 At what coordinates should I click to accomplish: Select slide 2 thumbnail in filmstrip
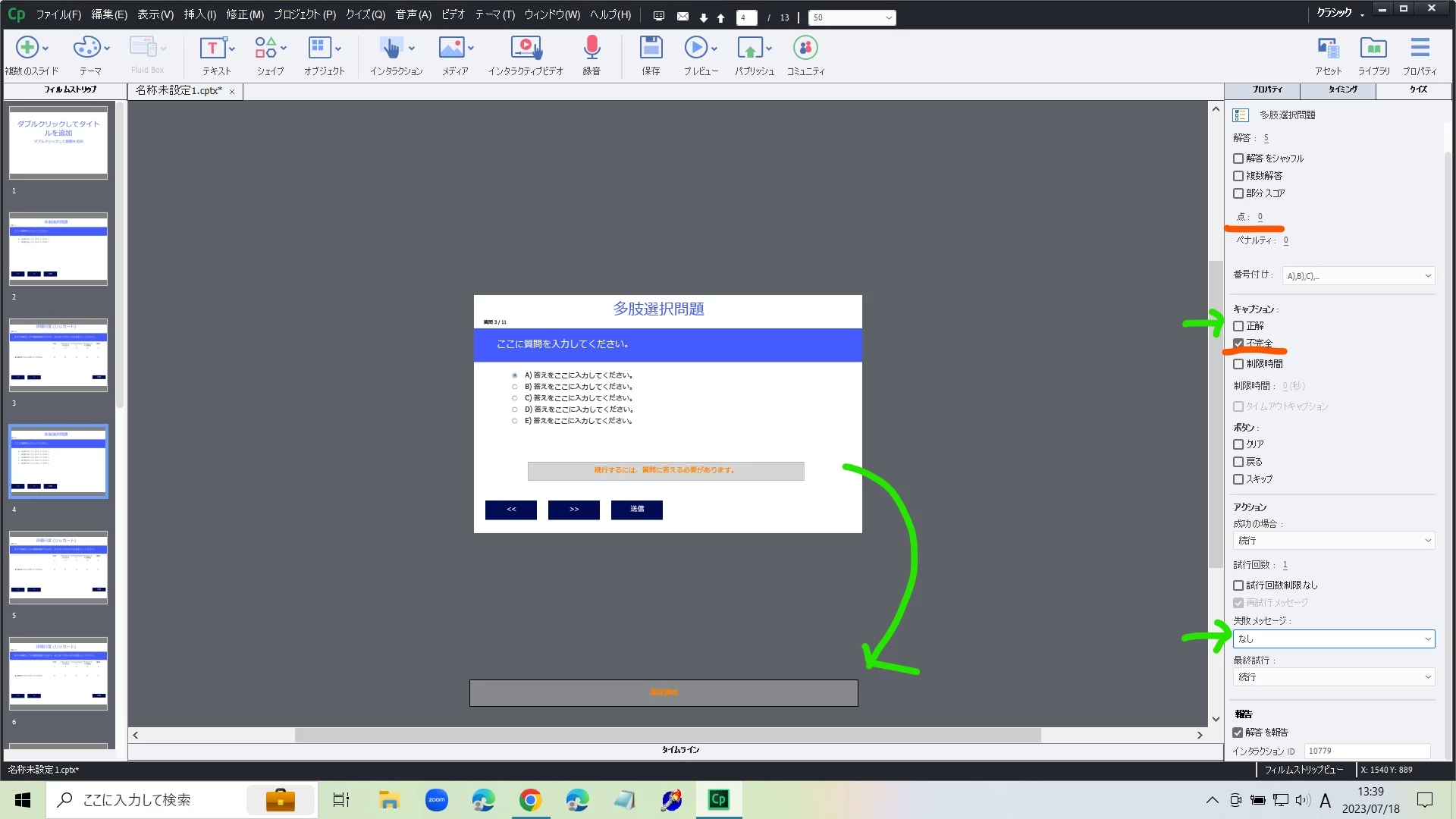[x=58, y=249]
